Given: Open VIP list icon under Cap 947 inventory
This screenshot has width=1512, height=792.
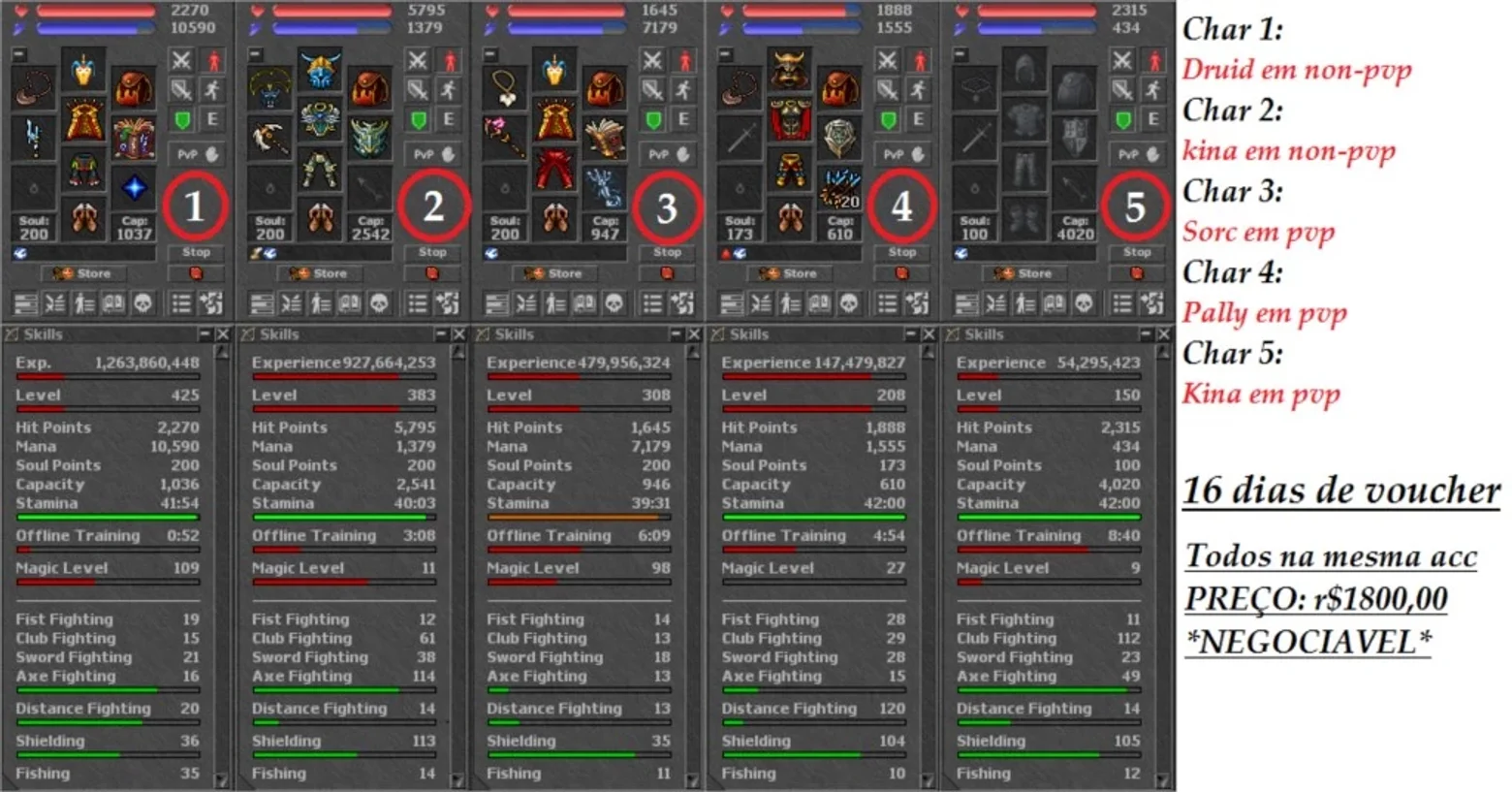Looking at the screenshot, I should [554, 303].
